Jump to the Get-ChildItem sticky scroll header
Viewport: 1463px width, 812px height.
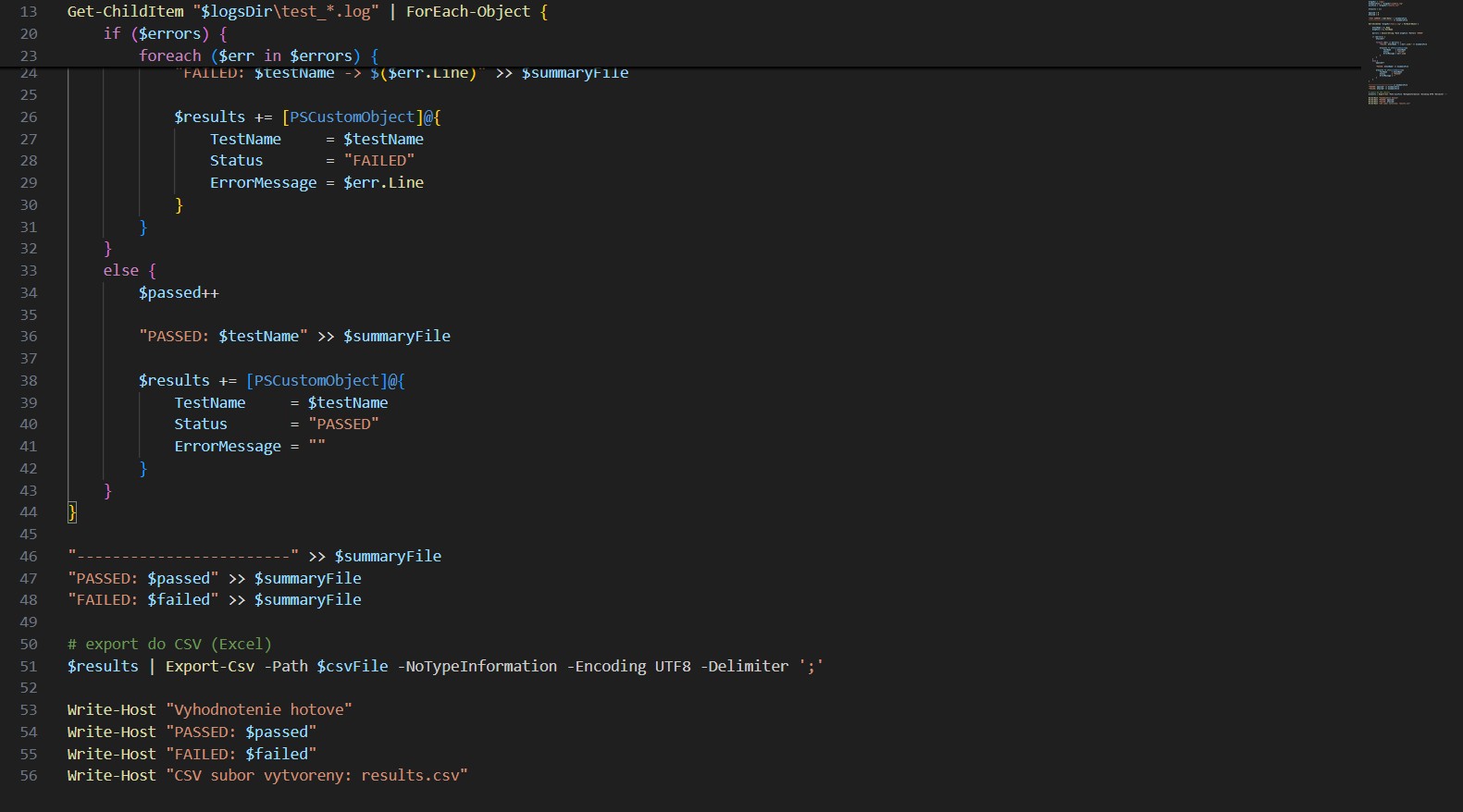(125, 12)
